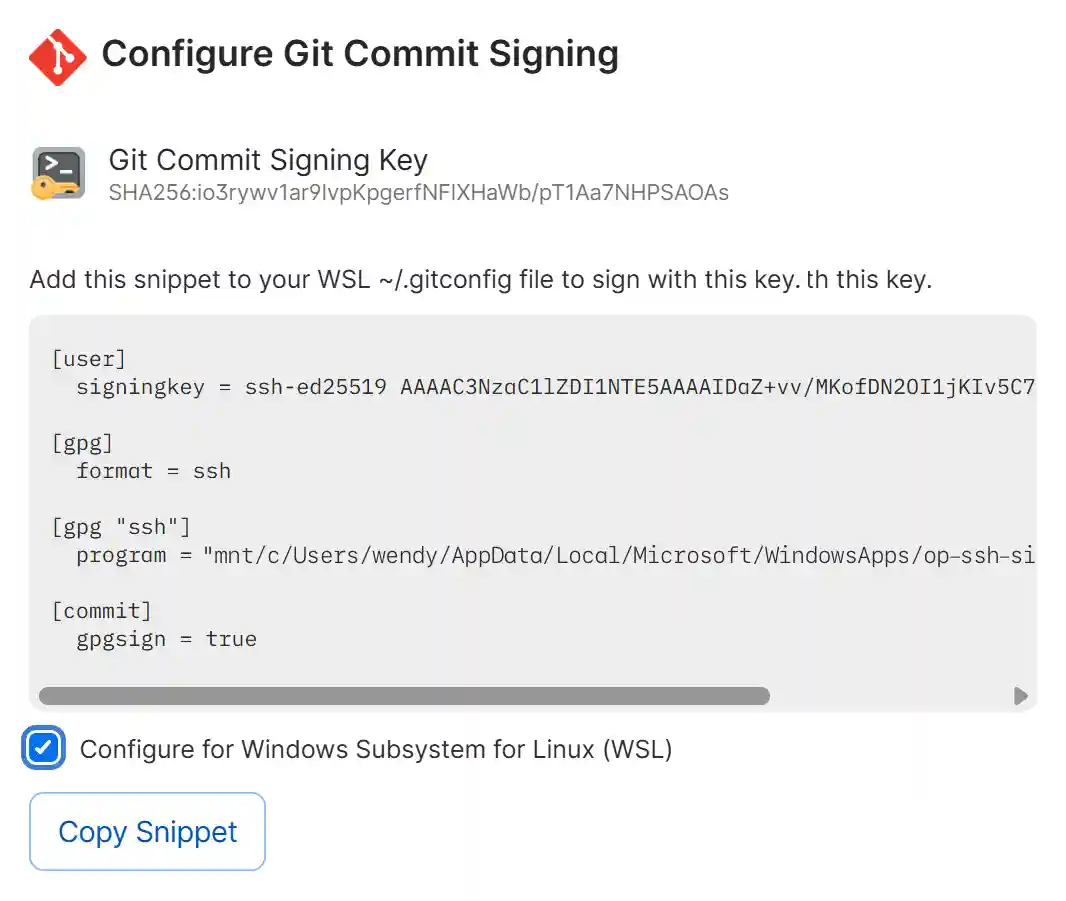
Task: Select the SHA256 fingerprint text
Action: tap(420, 194)
